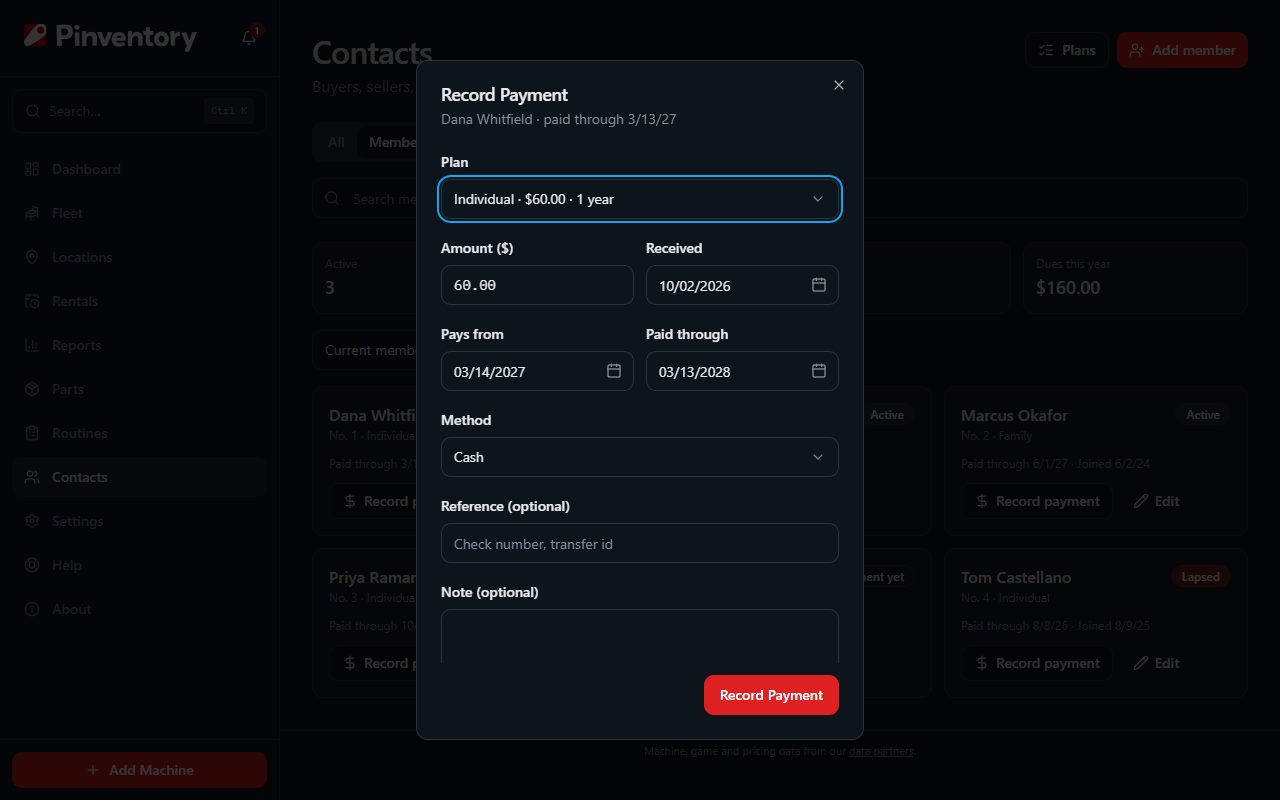Click the Add member person icon
This screenshot has width=1280, height=800.
tap(1136, 50)
